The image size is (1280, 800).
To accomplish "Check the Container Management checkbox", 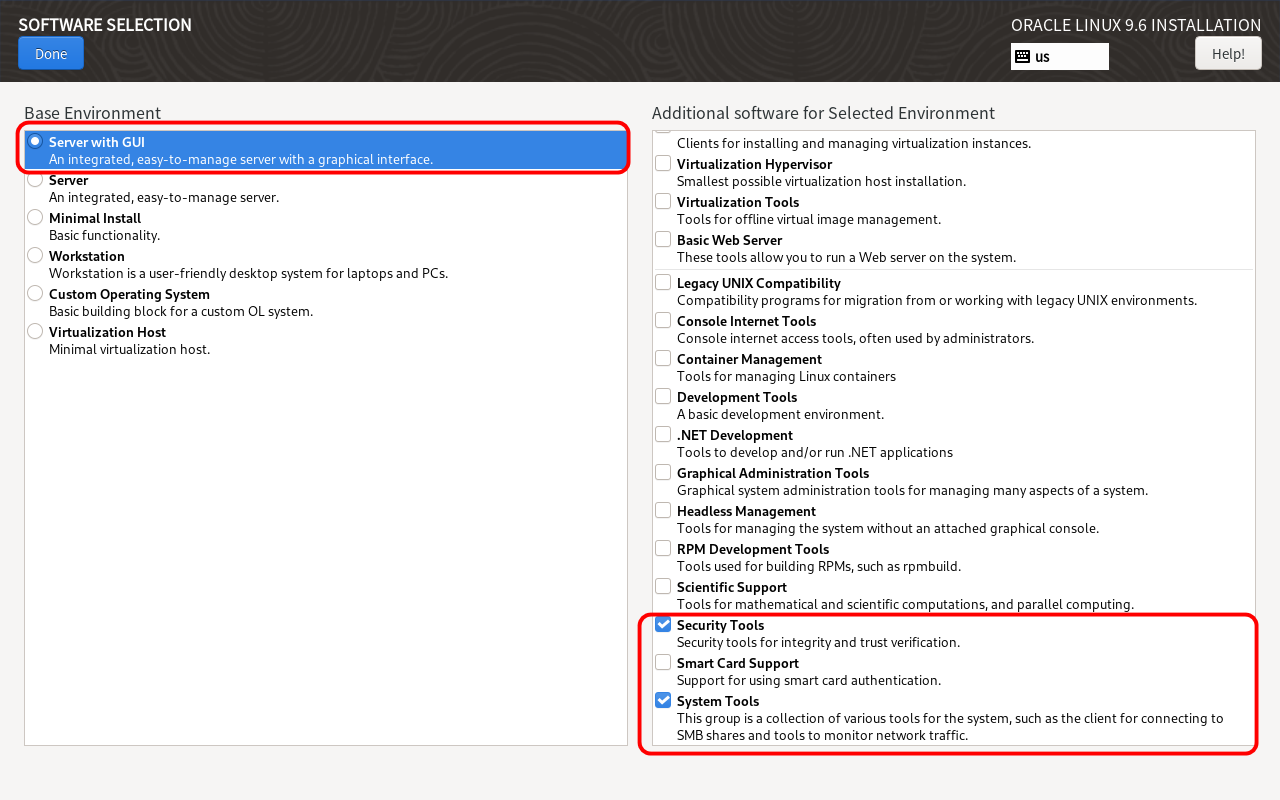I will (x=663, y=358).
